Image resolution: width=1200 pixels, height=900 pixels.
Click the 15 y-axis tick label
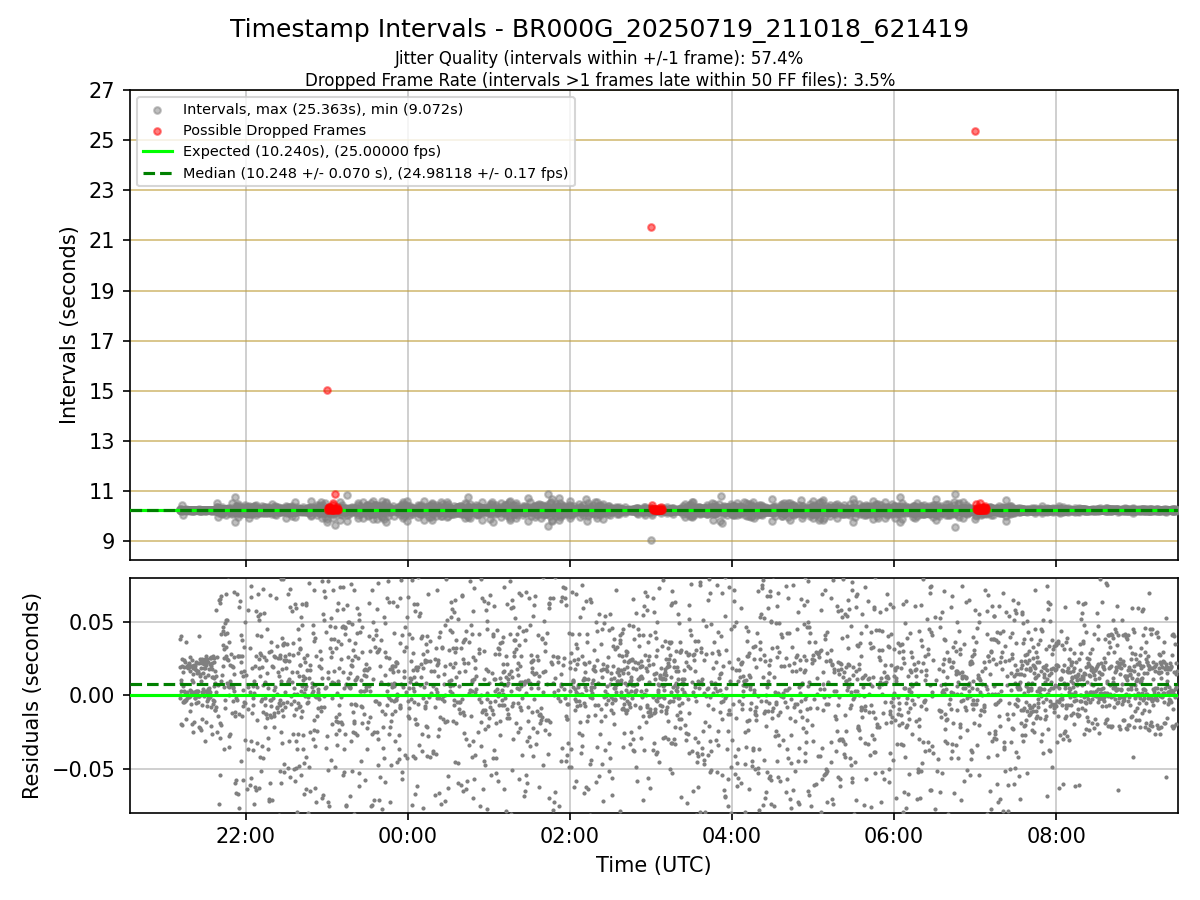[103, 391]
